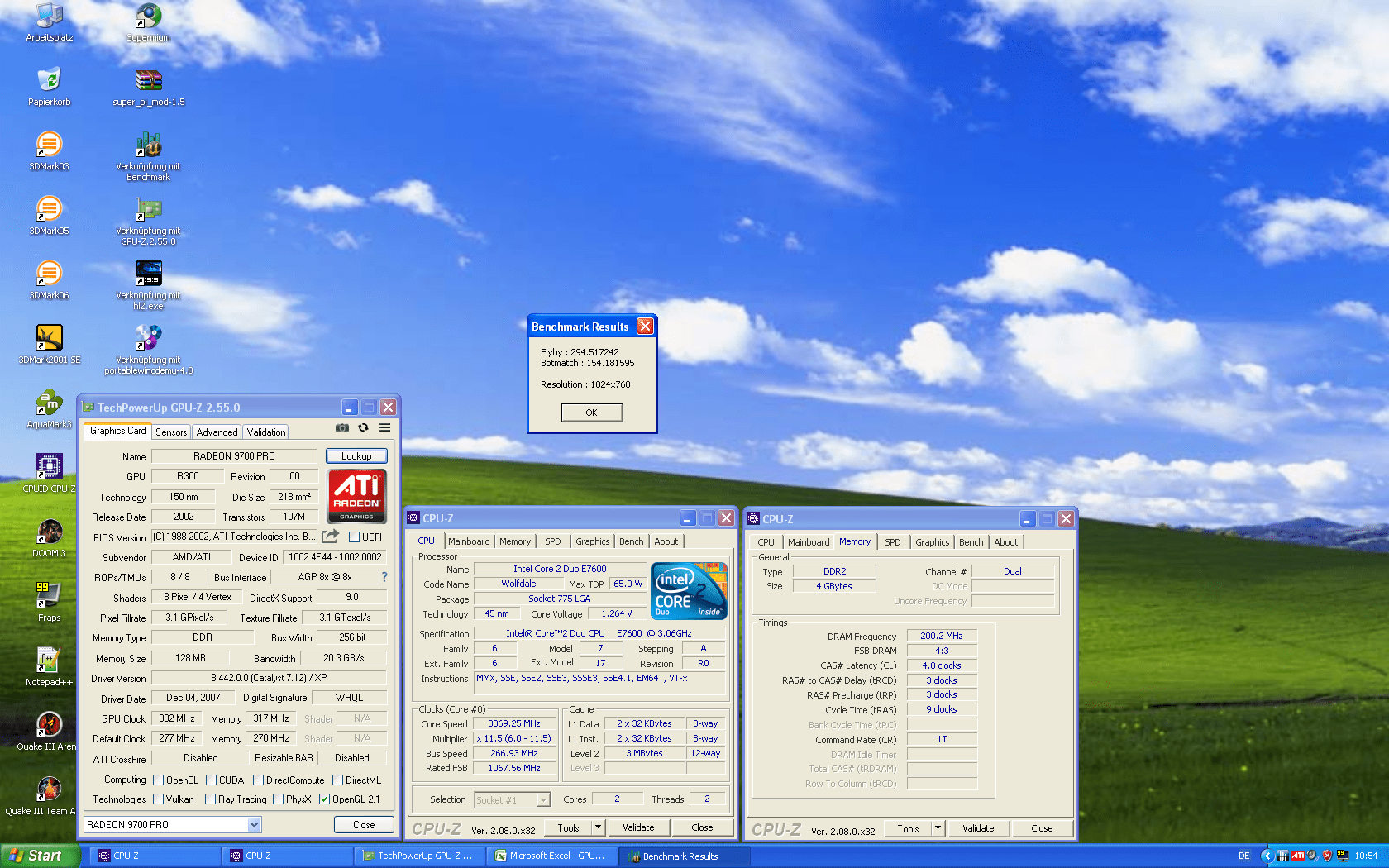Expand Tools arrow in CPU tab window
The image size is (1389, 868).
598,827
